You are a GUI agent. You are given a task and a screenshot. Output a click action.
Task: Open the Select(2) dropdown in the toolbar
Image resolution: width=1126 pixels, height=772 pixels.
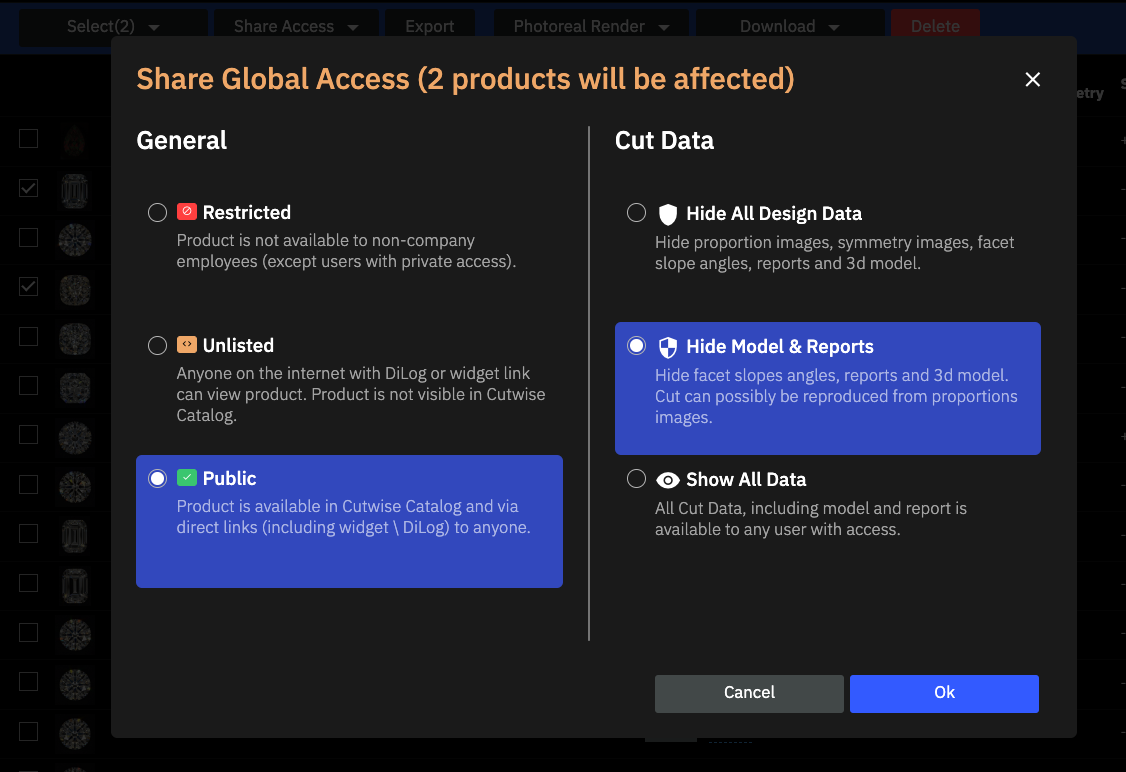tap(113, 27)
